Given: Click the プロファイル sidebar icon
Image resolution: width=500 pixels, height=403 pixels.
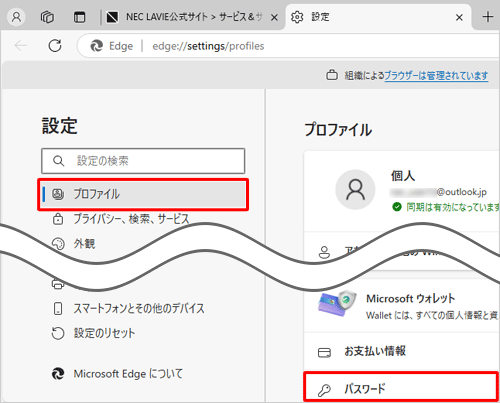Looking at the screenshot, I should 58,194.
